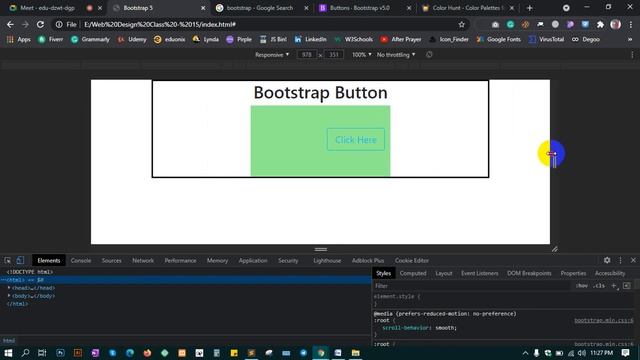Open DevTools settings gear
The image size is (640, 360).
(607, 260)
